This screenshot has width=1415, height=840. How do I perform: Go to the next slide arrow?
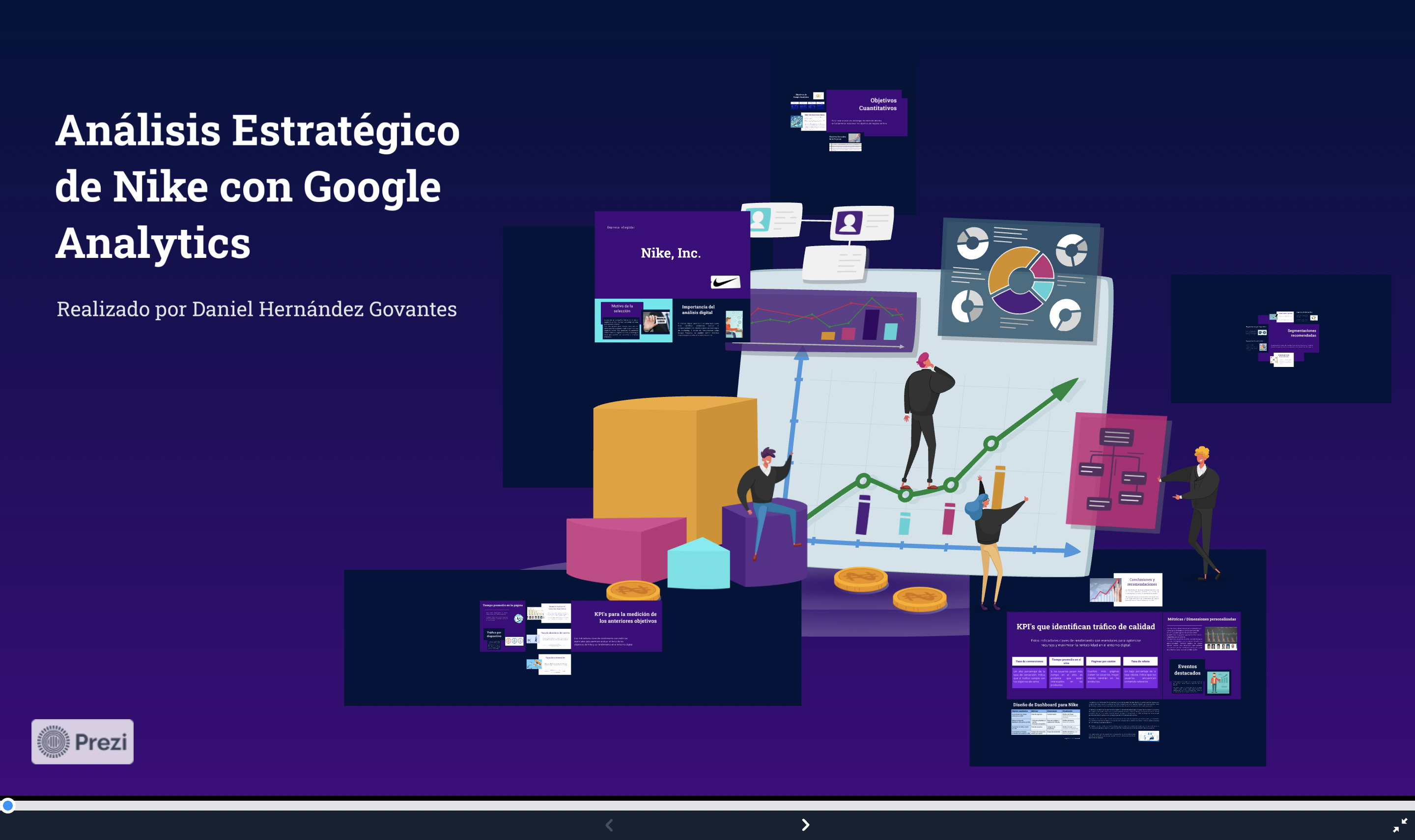point(805,825)
